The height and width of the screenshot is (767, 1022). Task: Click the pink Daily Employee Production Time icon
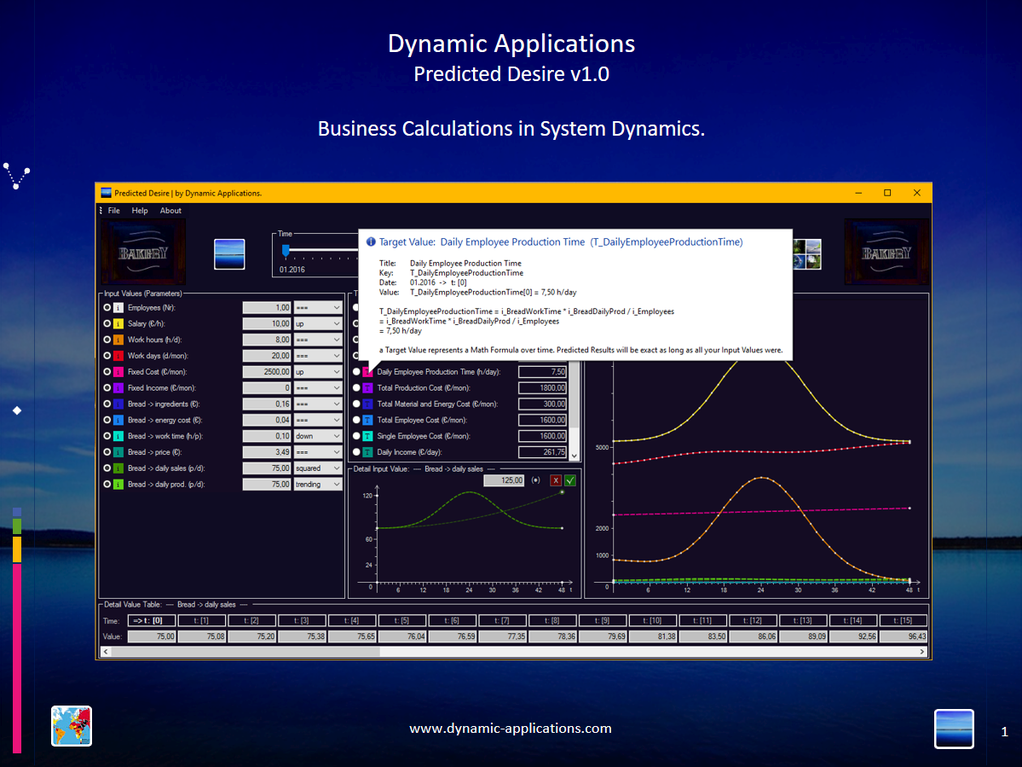pos(368,372)
